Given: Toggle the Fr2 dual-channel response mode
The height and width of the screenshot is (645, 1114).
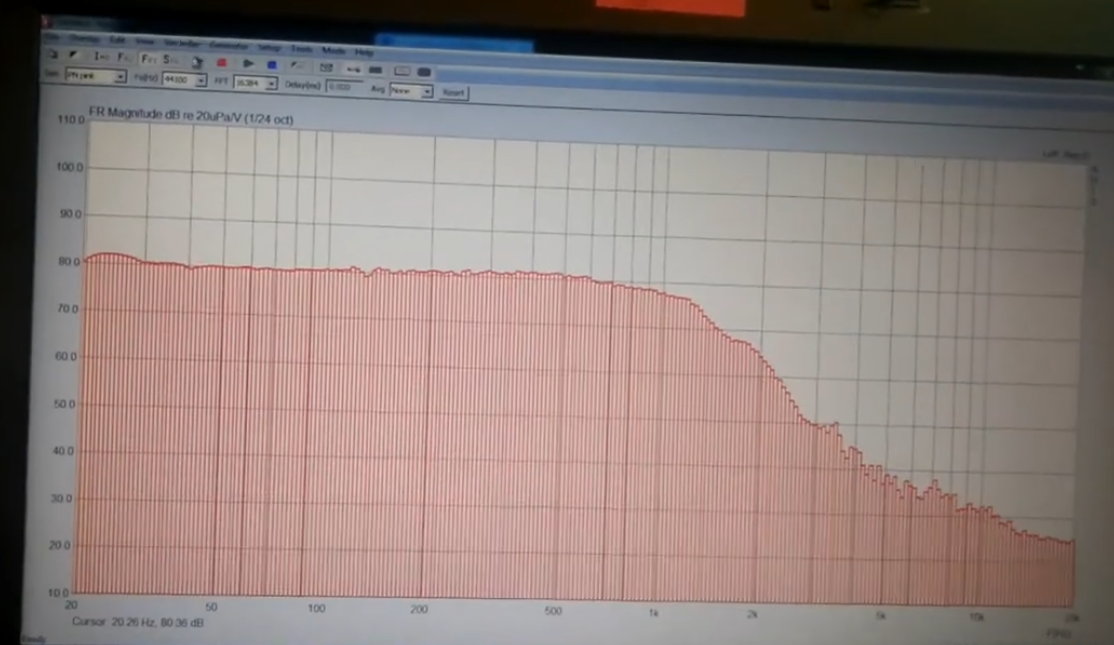Looking at the screenshot, I should pyautogui.click(x=148, y=58).
